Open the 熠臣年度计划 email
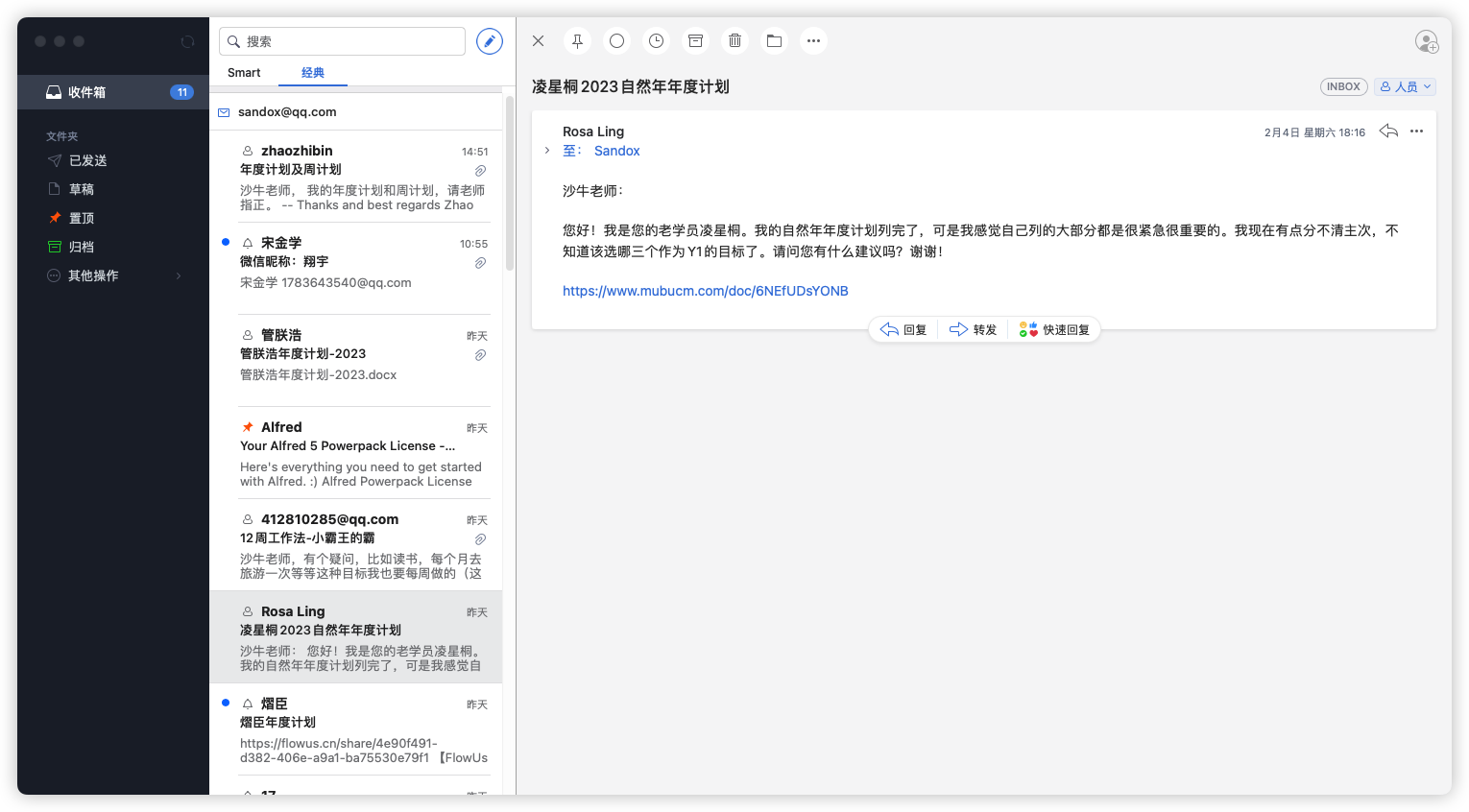1469x812 pixels. (355, 729)
